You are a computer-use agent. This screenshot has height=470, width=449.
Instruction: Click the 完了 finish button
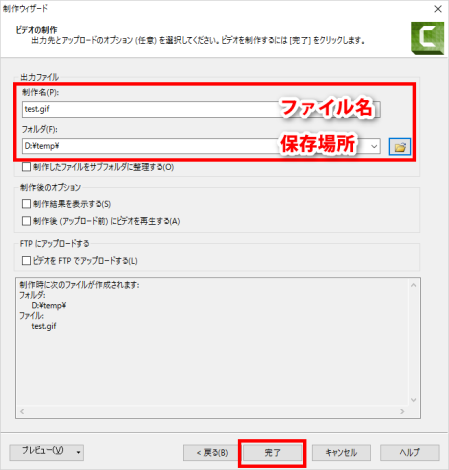[x=272, y=453]
